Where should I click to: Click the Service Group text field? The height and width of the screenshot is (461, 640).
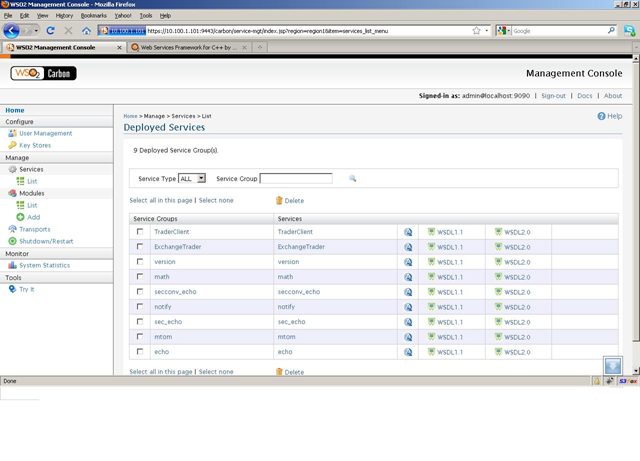[296, 178]
